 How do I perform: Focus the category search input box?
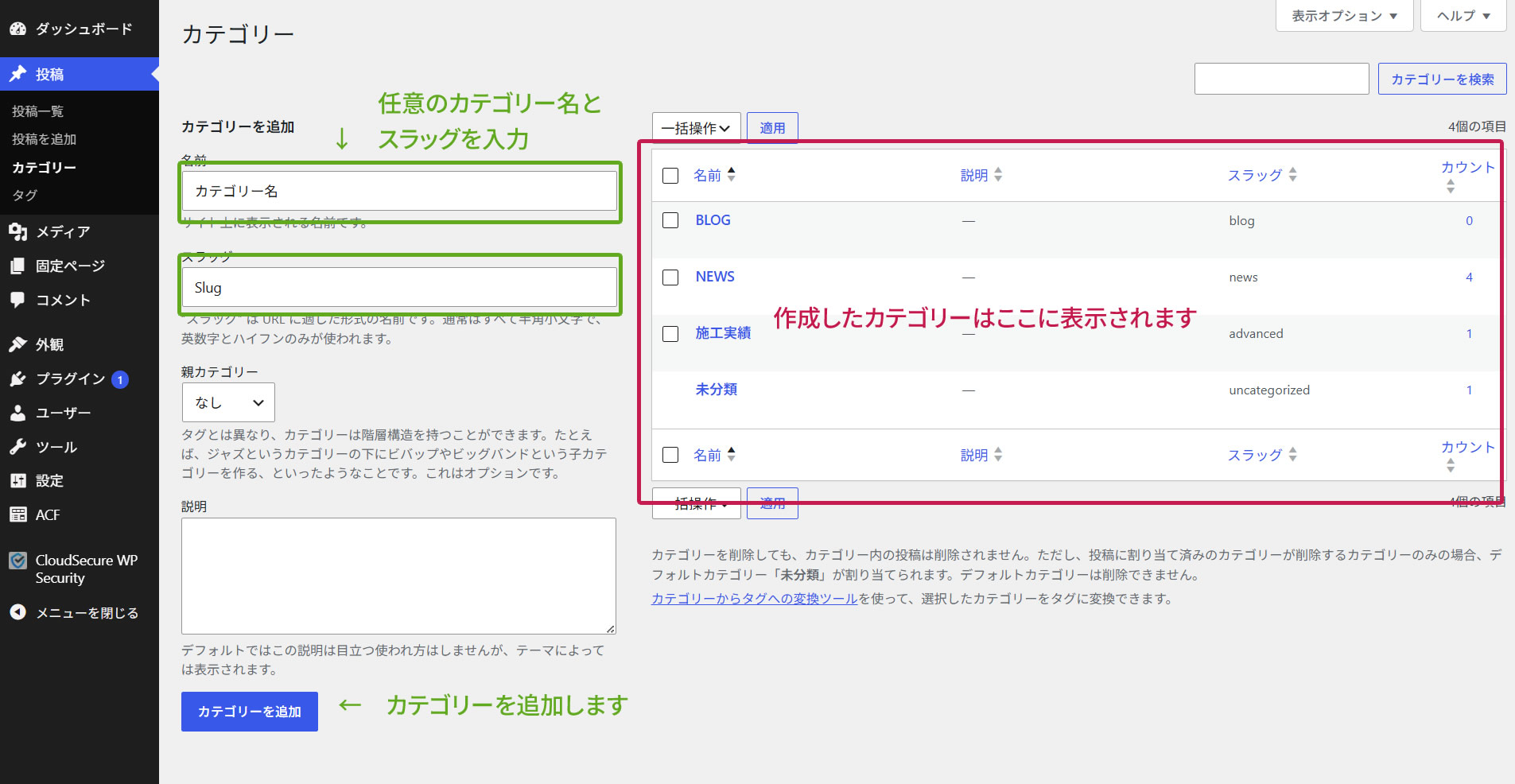1281,79
